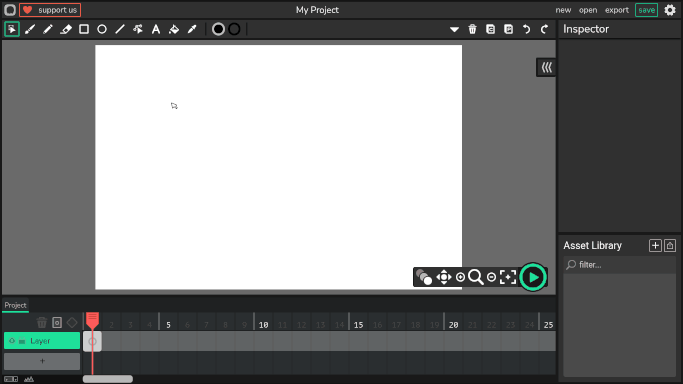Undo the last action
Screen dimensions: 683x384
(x=527, y=29)
